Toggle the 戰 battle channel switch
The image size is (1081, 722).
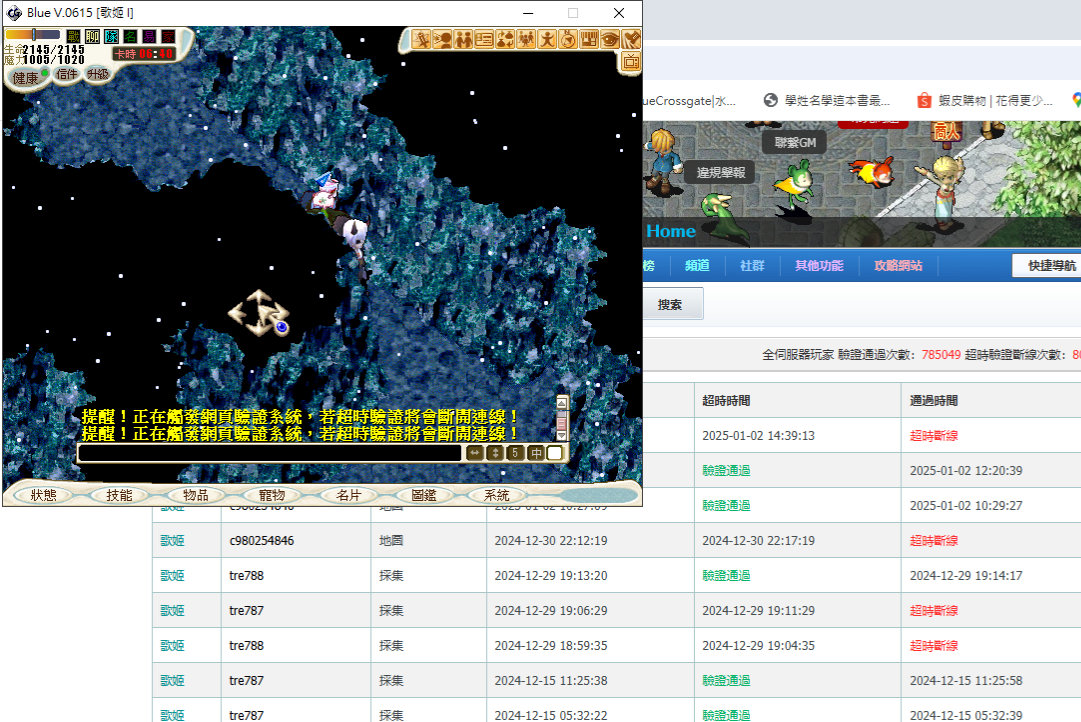pyautogui.click(x=74, y=37)
